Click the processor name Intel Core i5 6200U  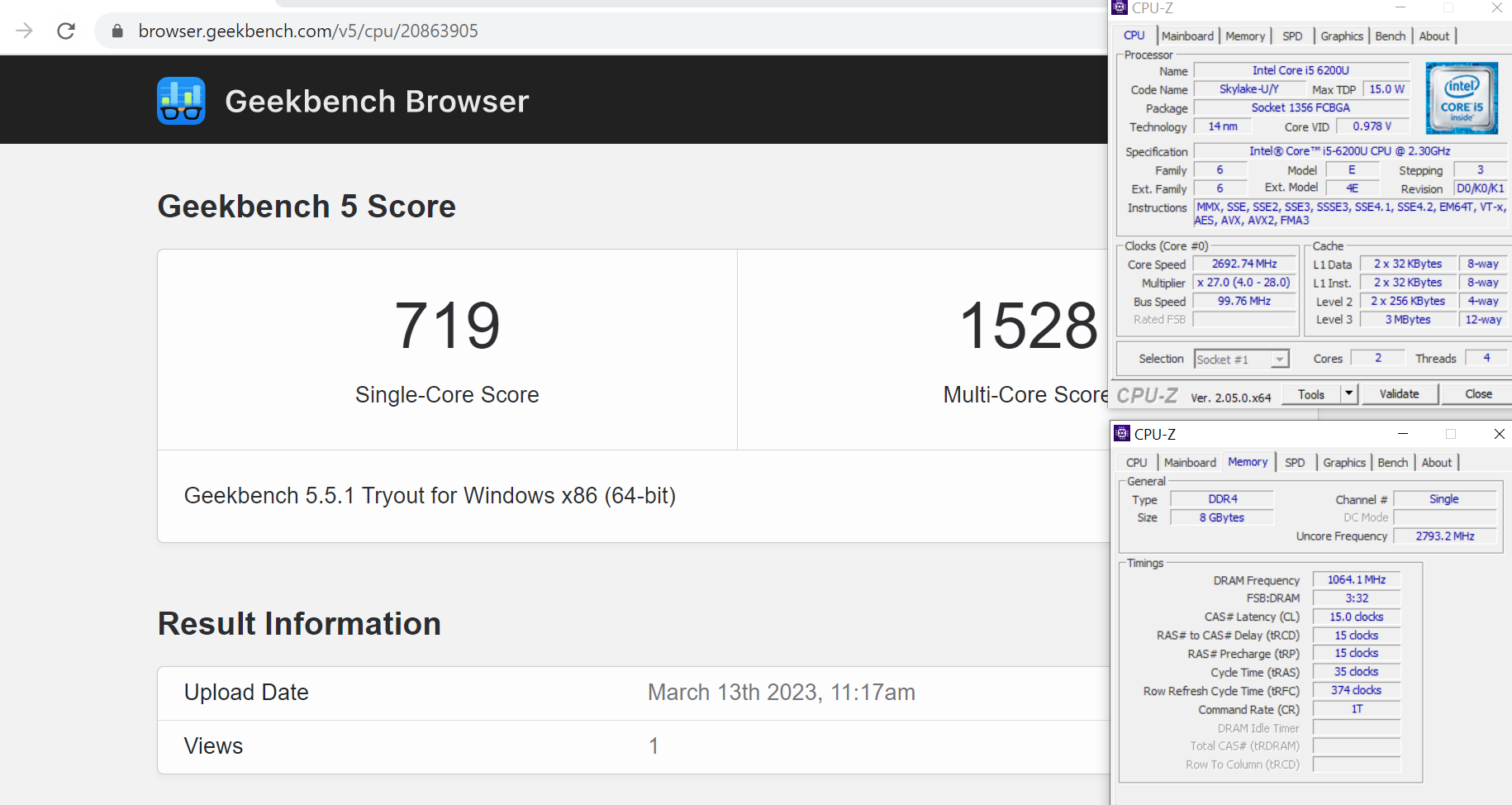(1300, 71)
